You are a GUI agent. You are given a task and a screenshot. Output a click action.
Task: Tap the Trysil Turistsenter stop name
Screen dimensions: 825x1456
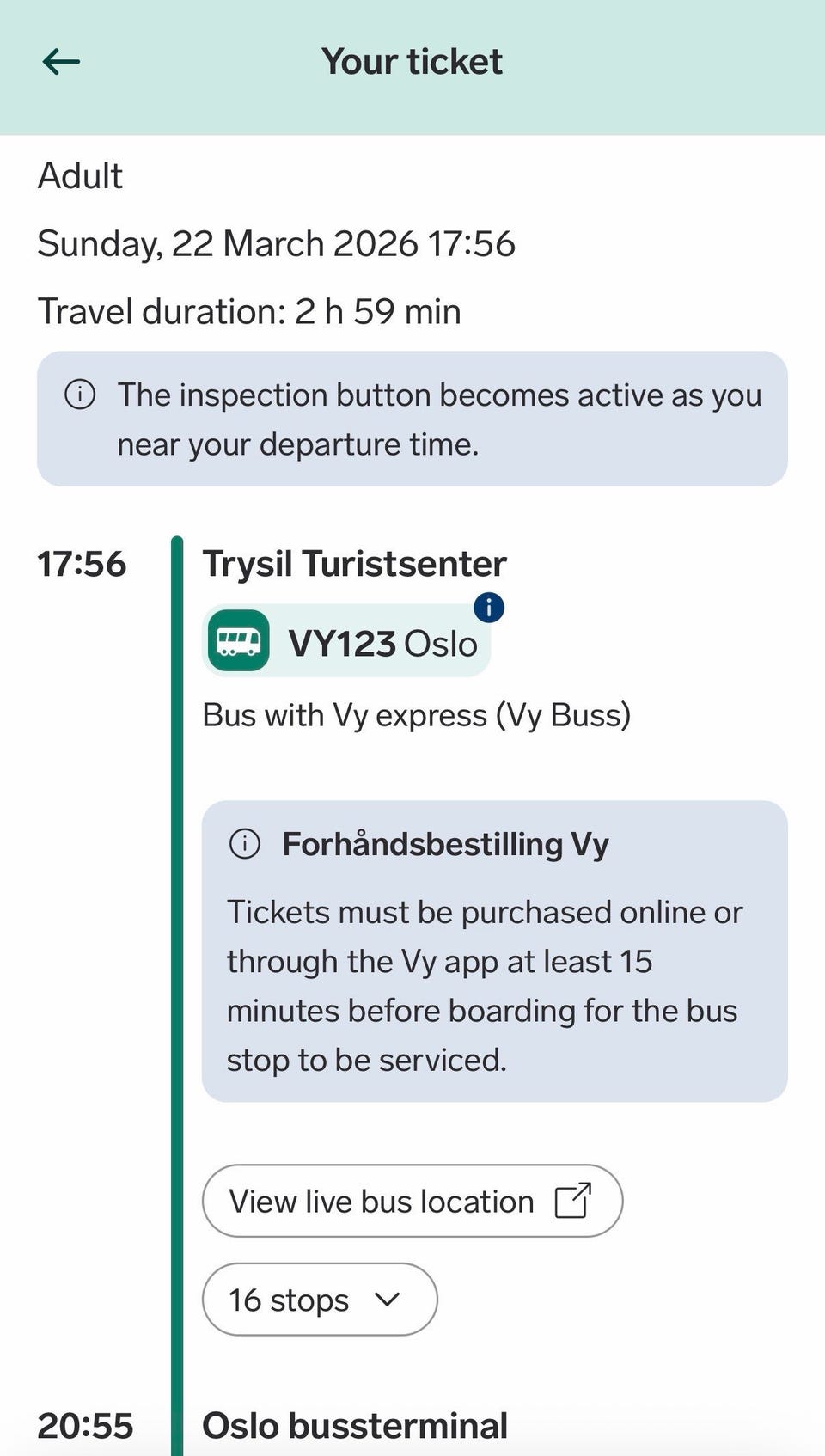(x=354, y=565)
